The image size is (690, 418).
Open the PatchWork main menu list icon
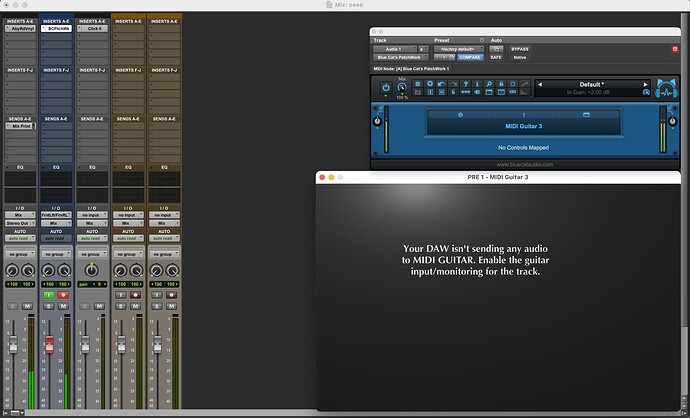click(x=418, y=84)
